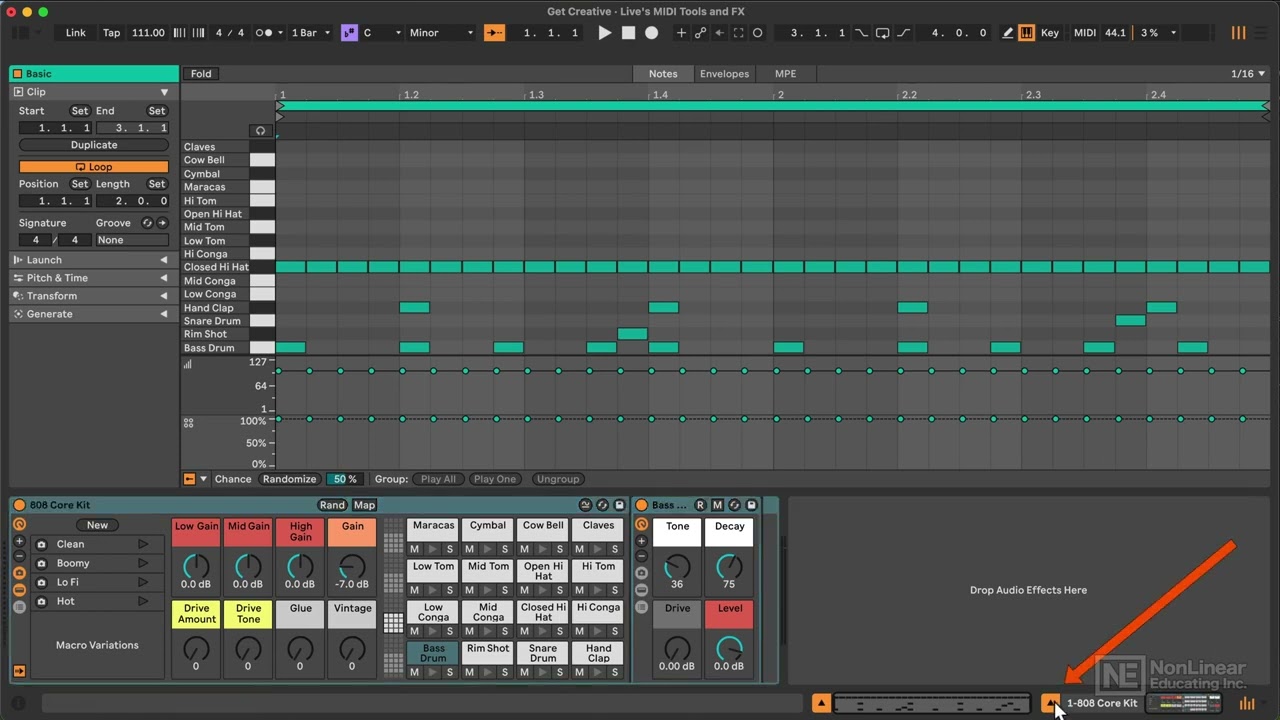Switch to the MPE tab
Screen dimensions: 1280x720
coord(785,74)
